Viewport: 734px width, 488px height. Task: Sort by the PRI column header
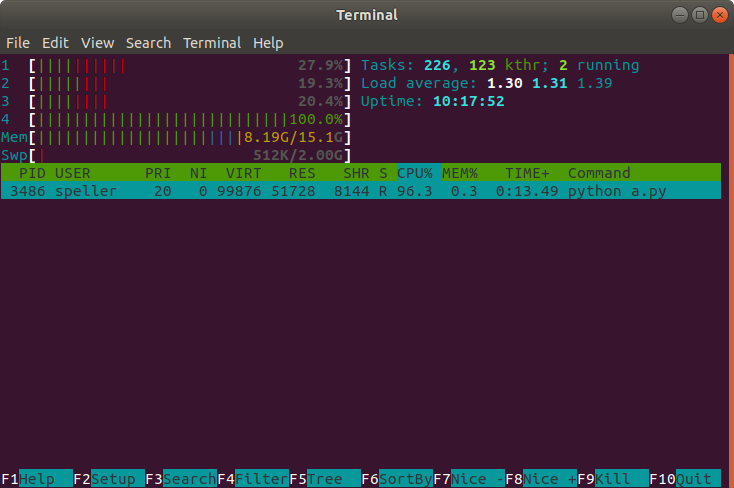[158, 173]
